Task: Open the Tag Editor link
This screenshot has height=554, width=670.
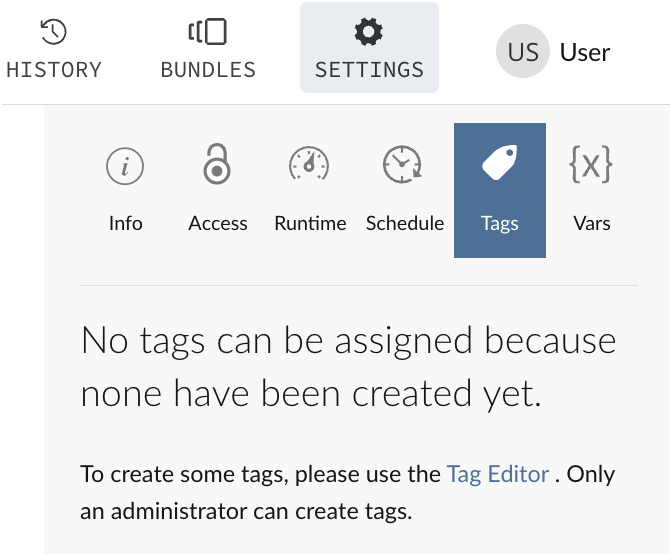Action: click(x=498, y=474)
